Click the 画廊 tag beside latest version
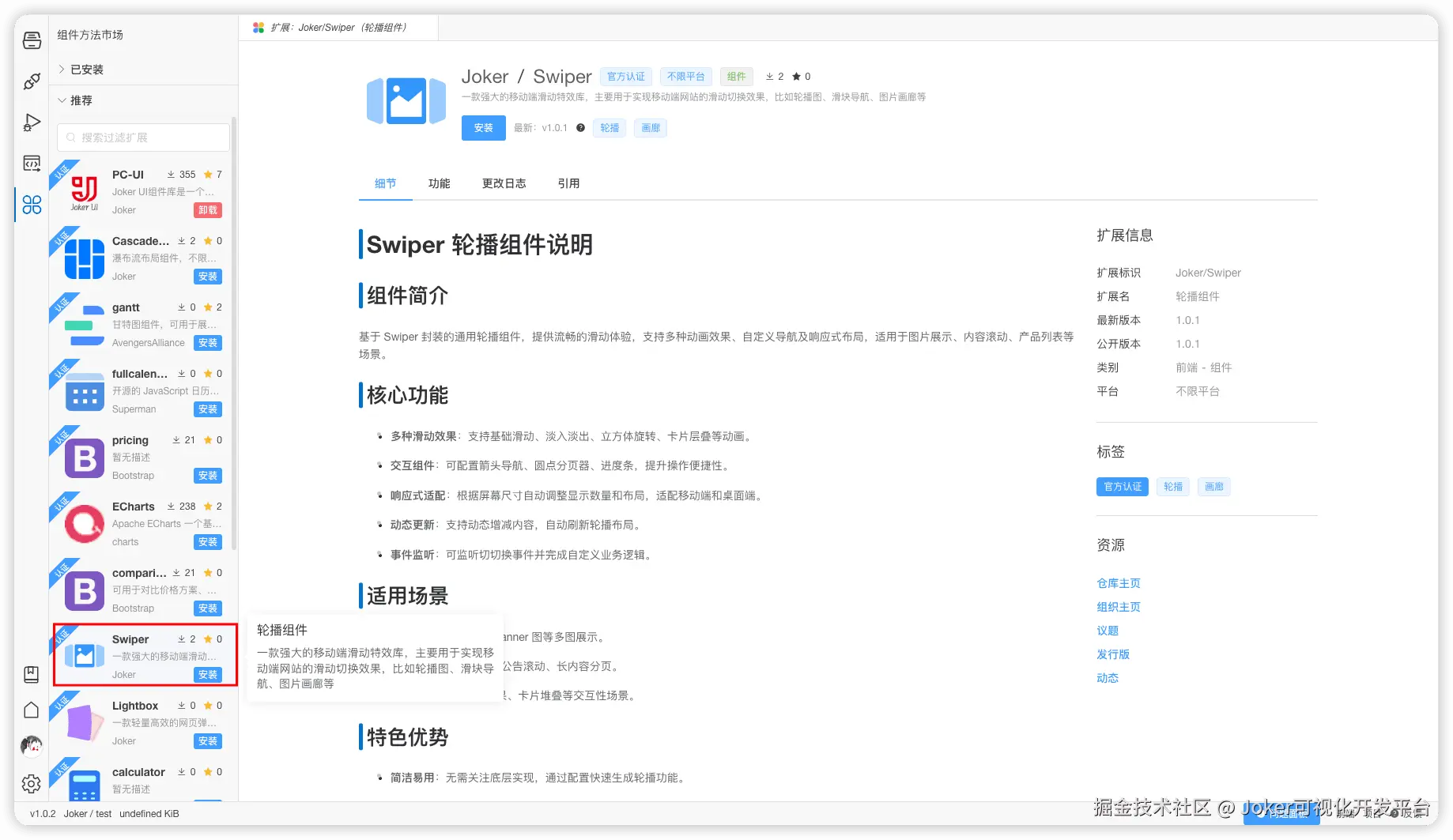 (651, 128)
